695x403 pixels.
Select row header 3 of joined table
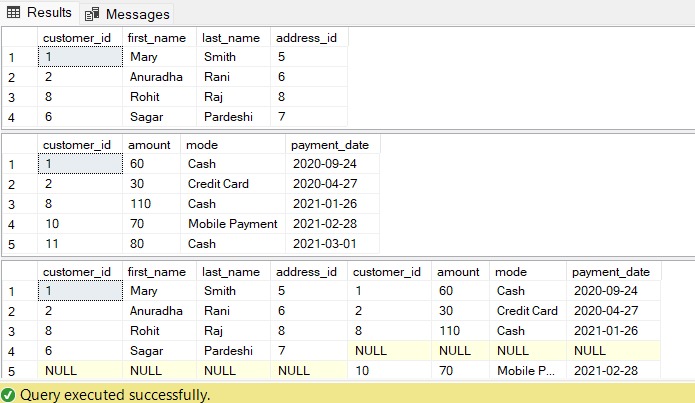20,331
